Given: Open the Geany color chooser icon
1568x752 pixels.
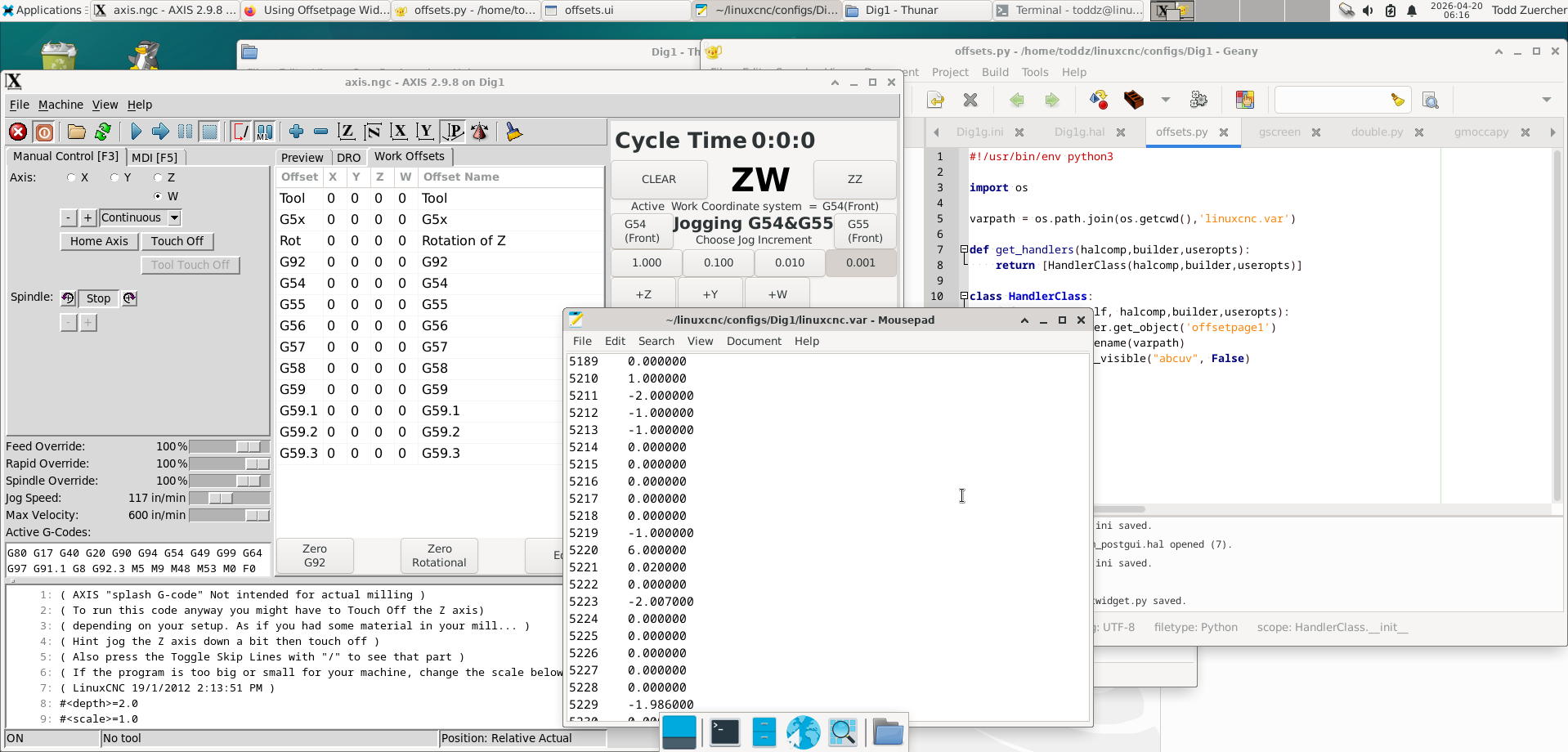Looking at the screenshot, I should point(1244,100).
